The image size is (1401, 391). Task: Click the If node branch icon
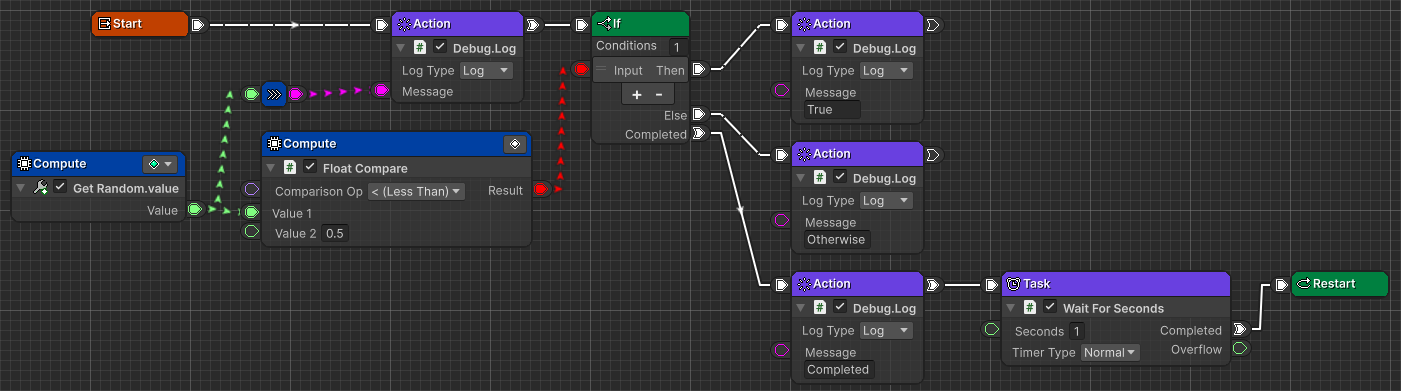(604, 24)
